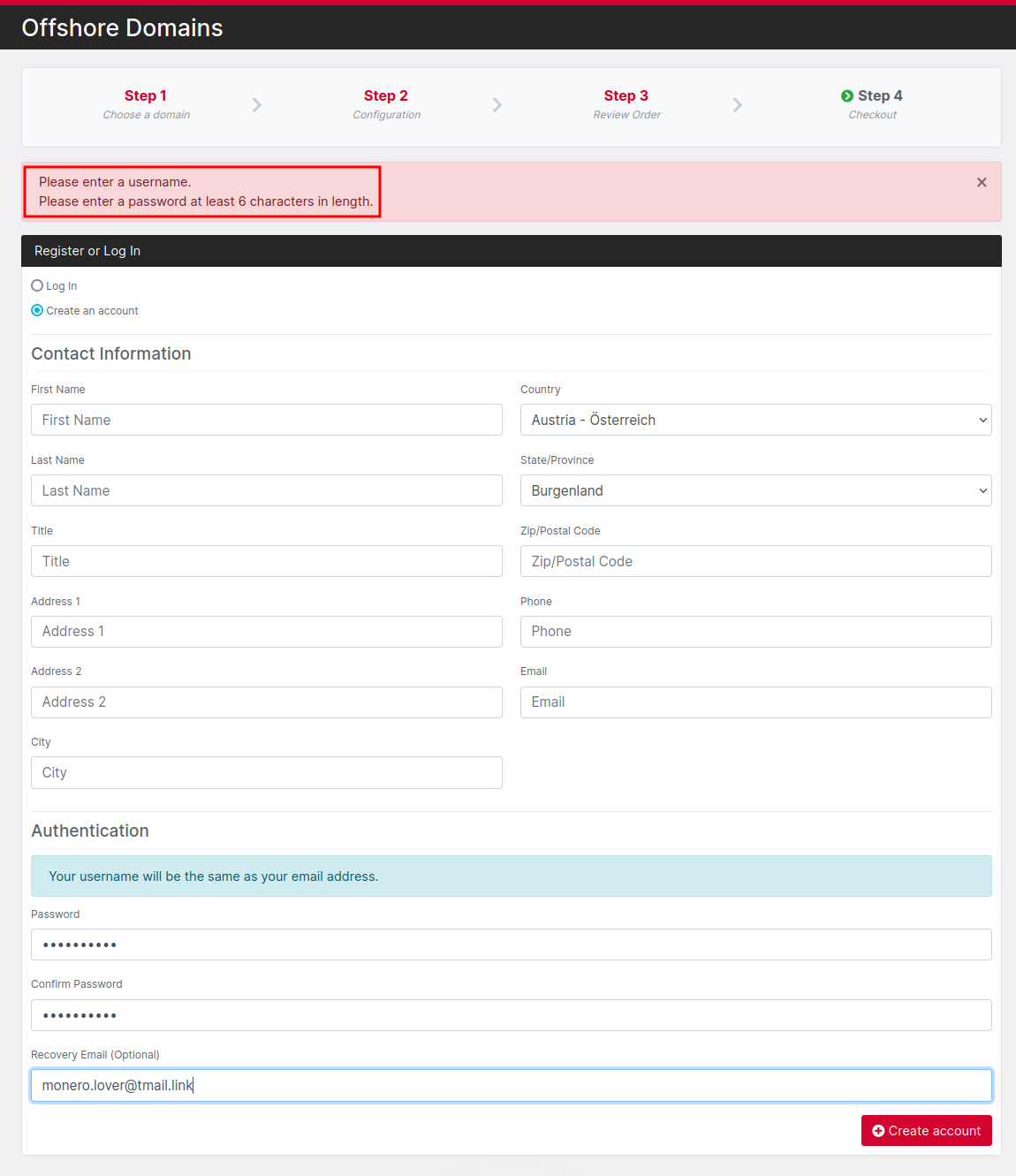Click into the Email input field
The height and width of the screenshot is (1176, 1016).
(755, 702)
